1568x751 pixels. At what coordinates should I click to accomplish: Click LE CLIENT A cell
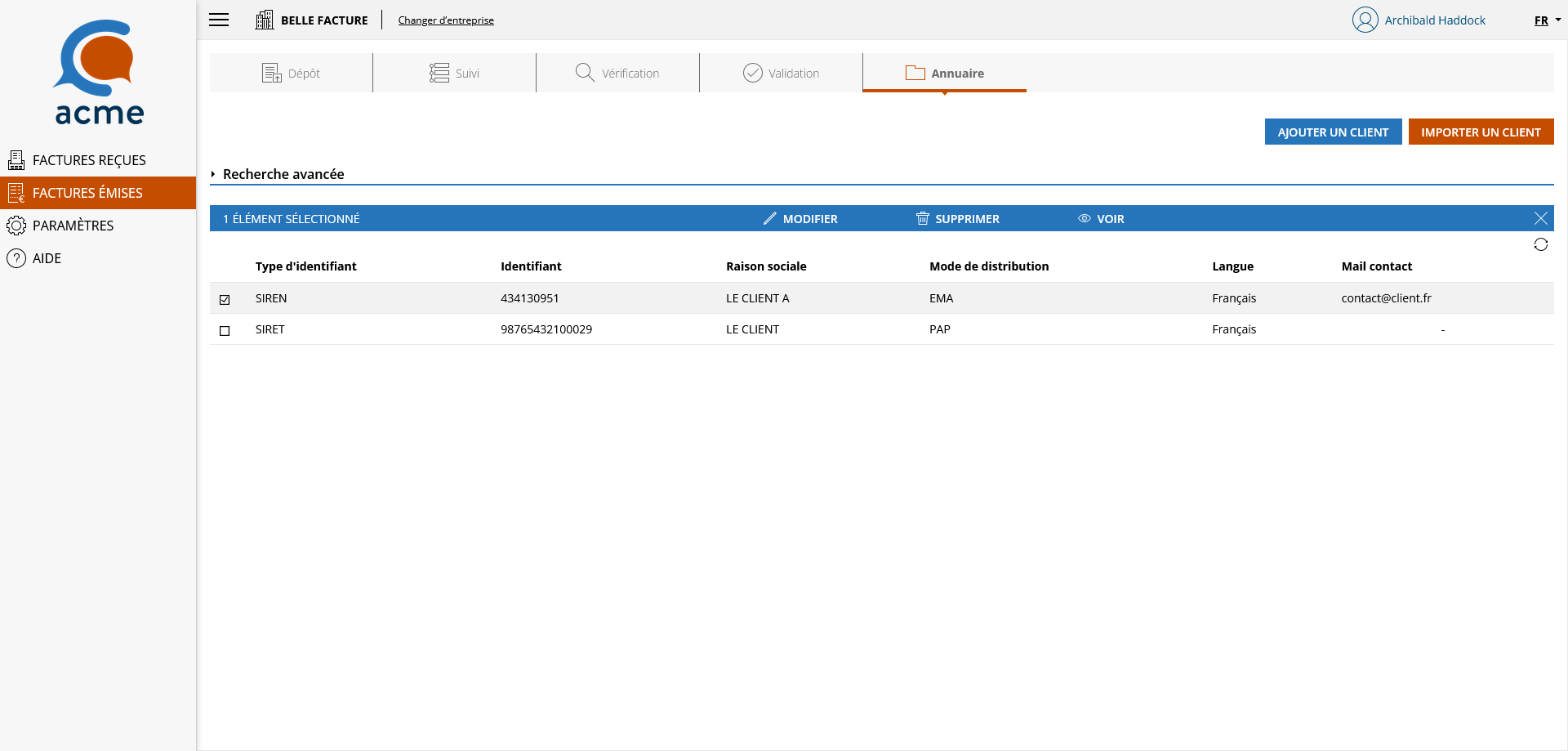[758, 298]
